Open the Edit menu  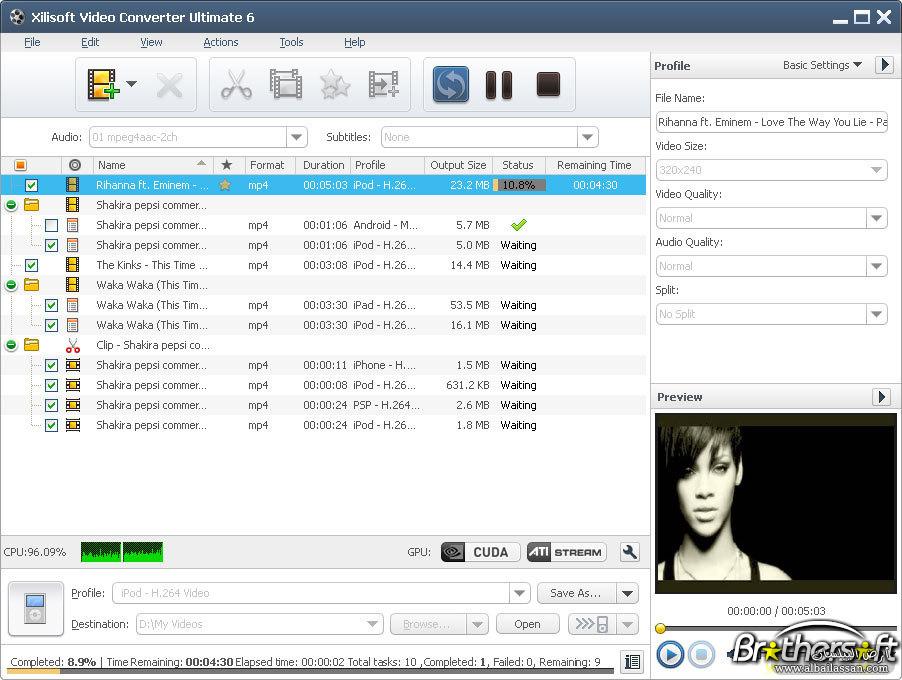[x=90, y=42]
